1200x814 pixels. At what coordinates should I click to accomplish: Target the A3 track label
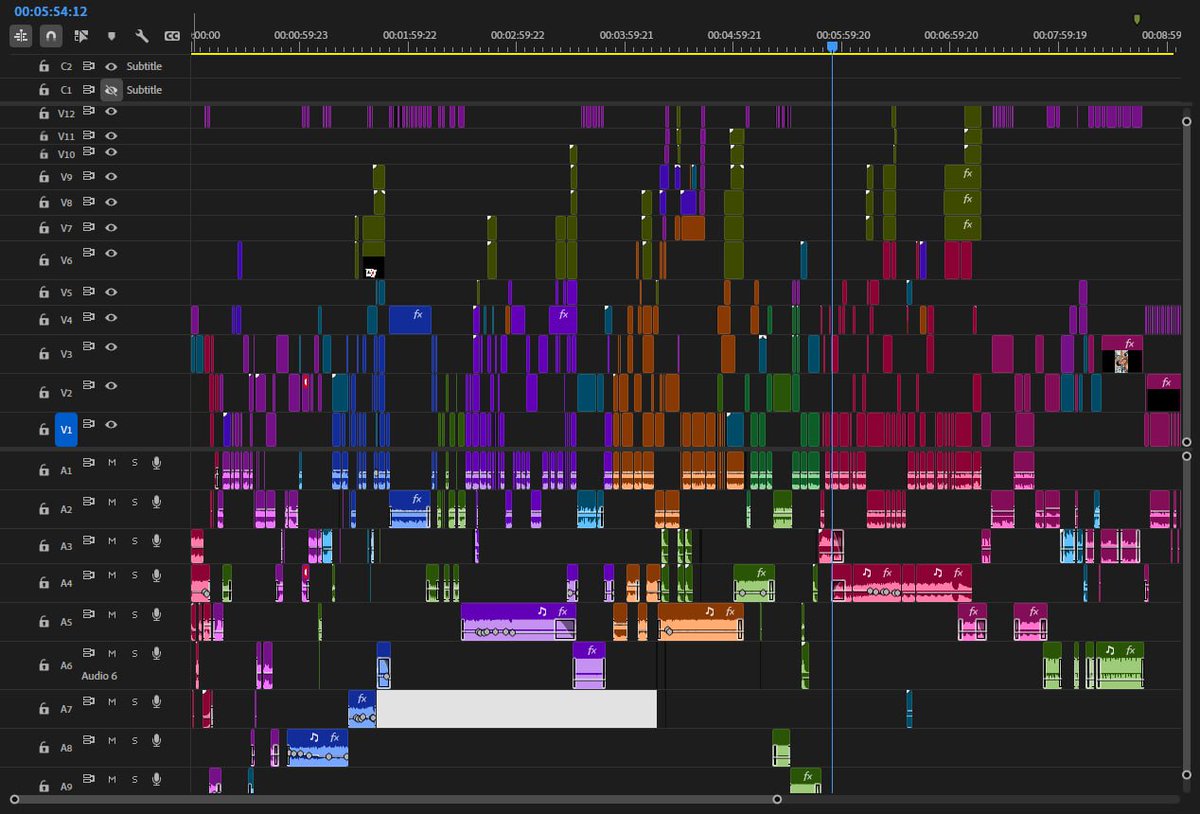tap(66, 547)
